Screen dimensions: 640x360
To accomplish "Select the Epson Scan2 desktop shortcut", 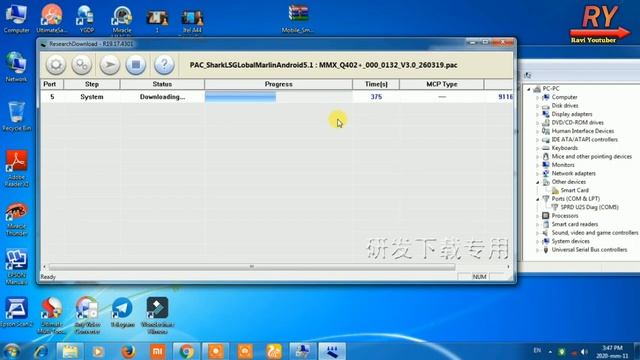I will (16, 312).
